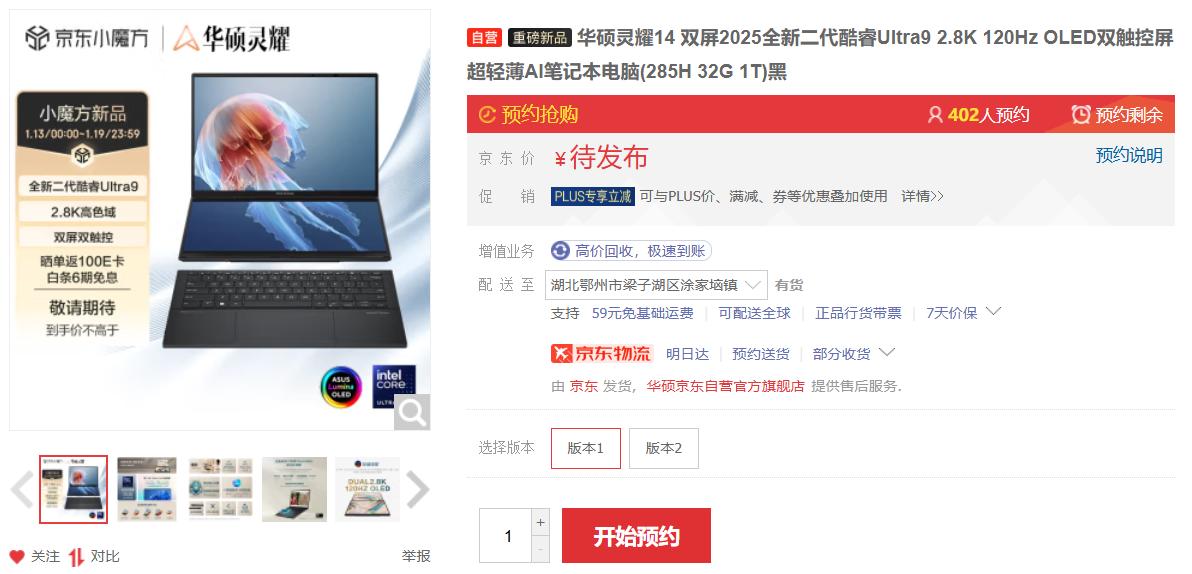Viewport: 1192px width, 574px height.
Task: Increase quantity with plus button
Action: click(x=541, y=522)
